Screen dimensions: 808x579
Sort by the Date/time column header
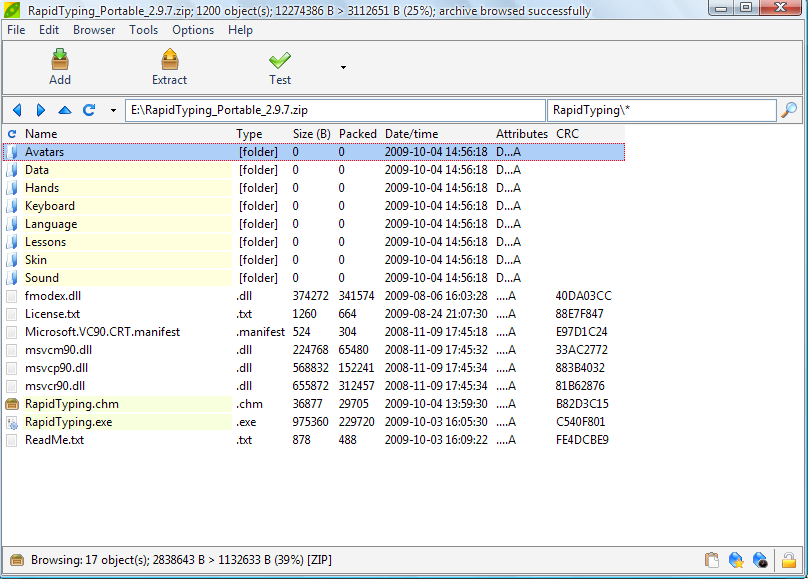click(x=411, y=134)
